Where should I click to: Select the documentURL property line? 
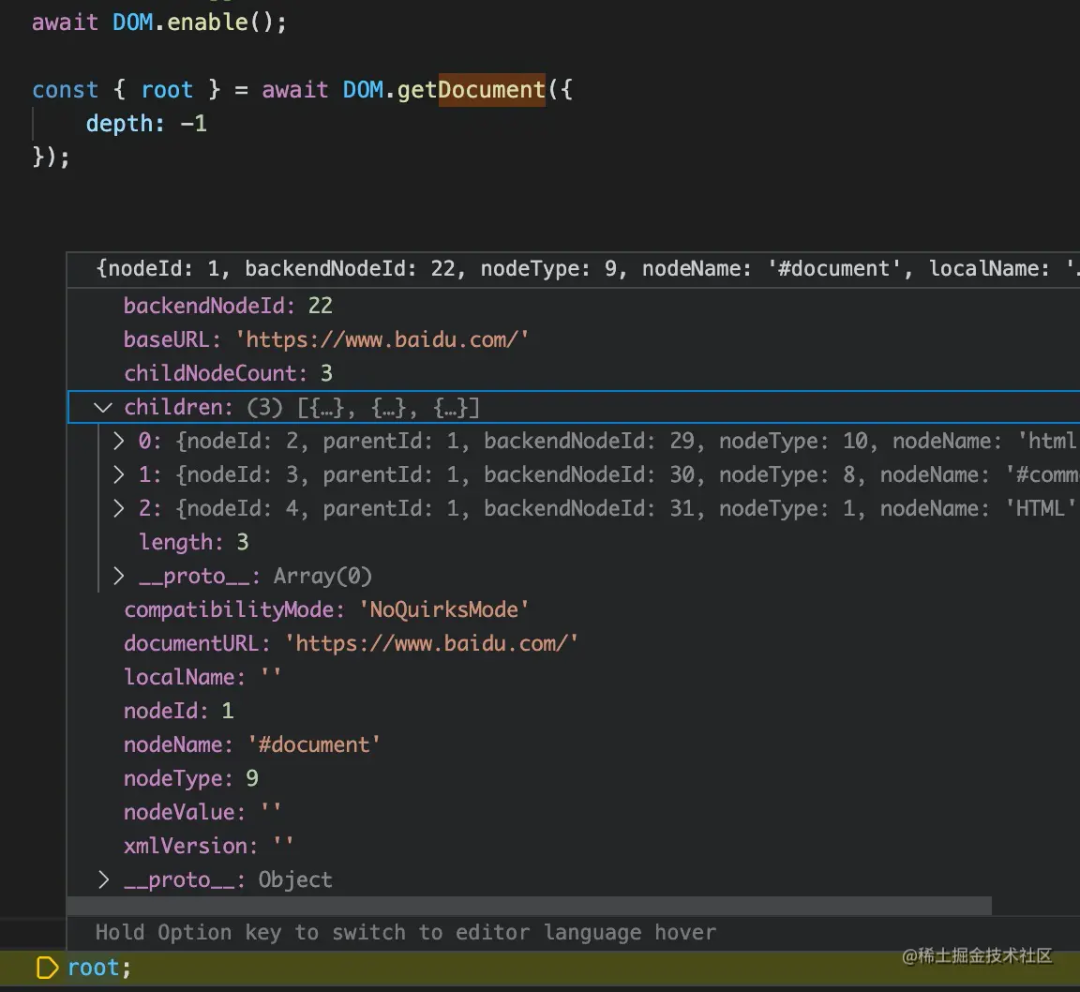(351, 643)
